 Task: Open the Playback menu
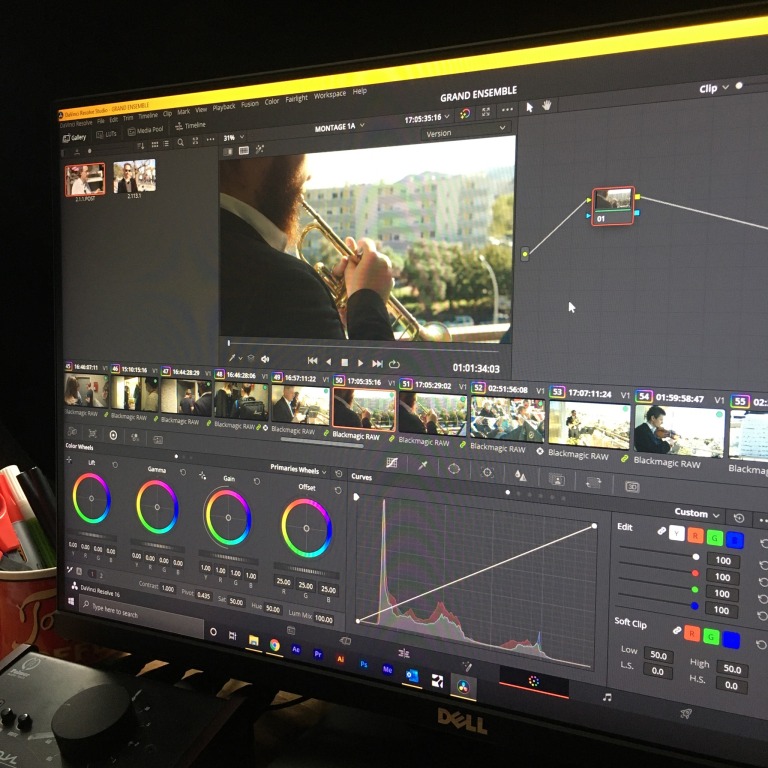pyautogui.click(x=224, y=107)
